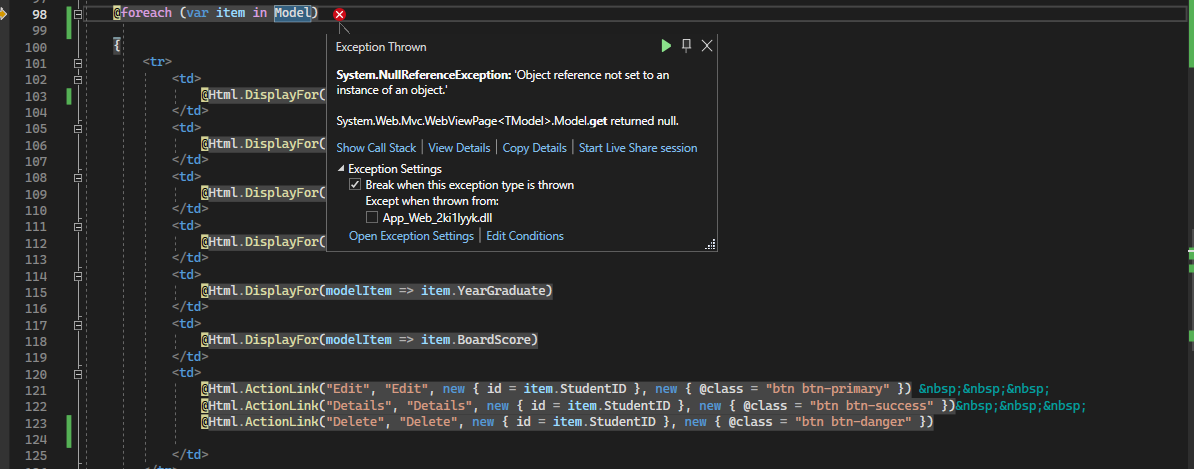This screenshot has height=469, width=1194.
Task: Click the opening brace on line 100
Action: 117,46
